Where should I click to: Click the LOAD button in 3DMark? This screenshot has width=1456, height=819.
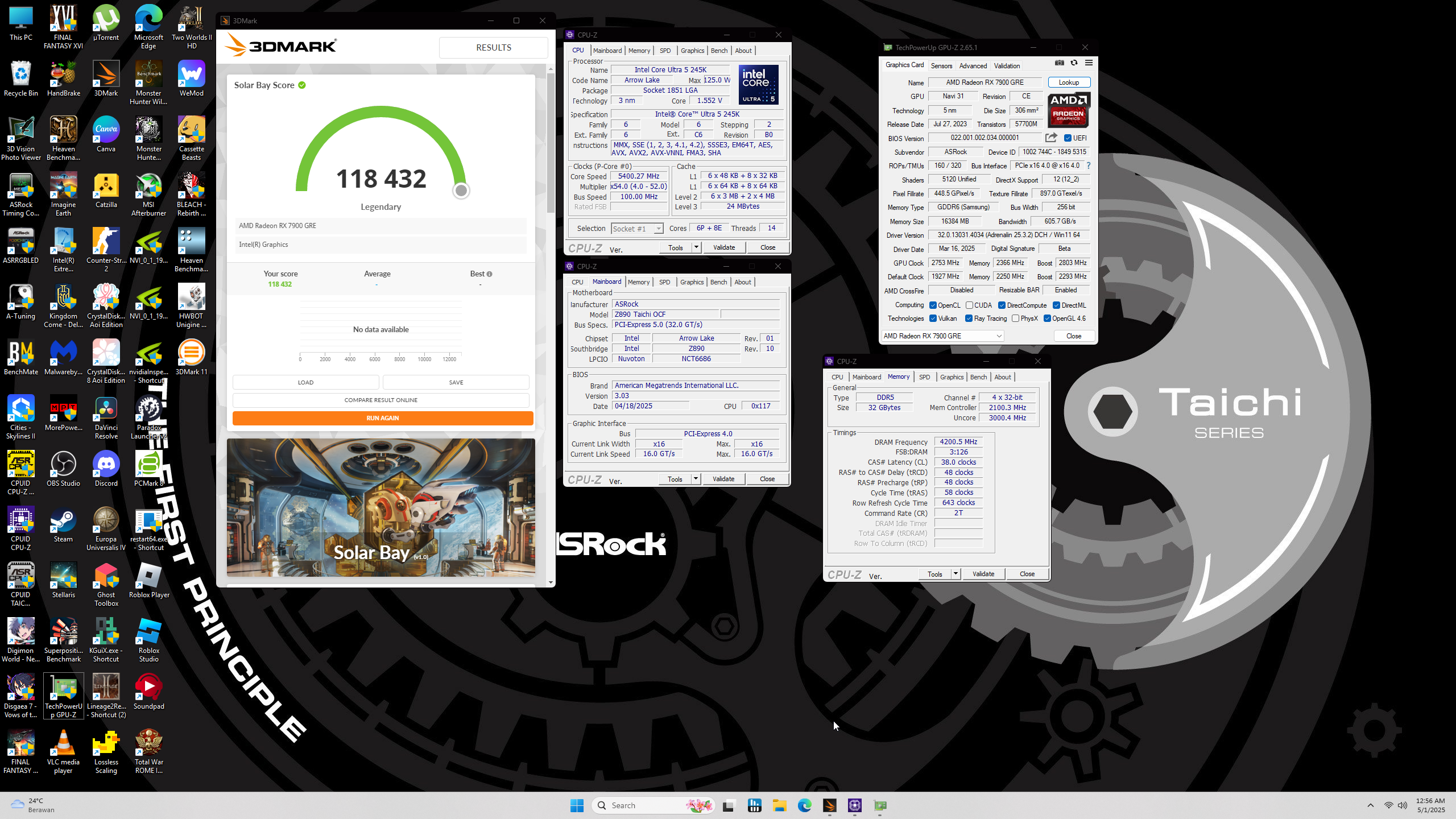click(x=305, y=382)
